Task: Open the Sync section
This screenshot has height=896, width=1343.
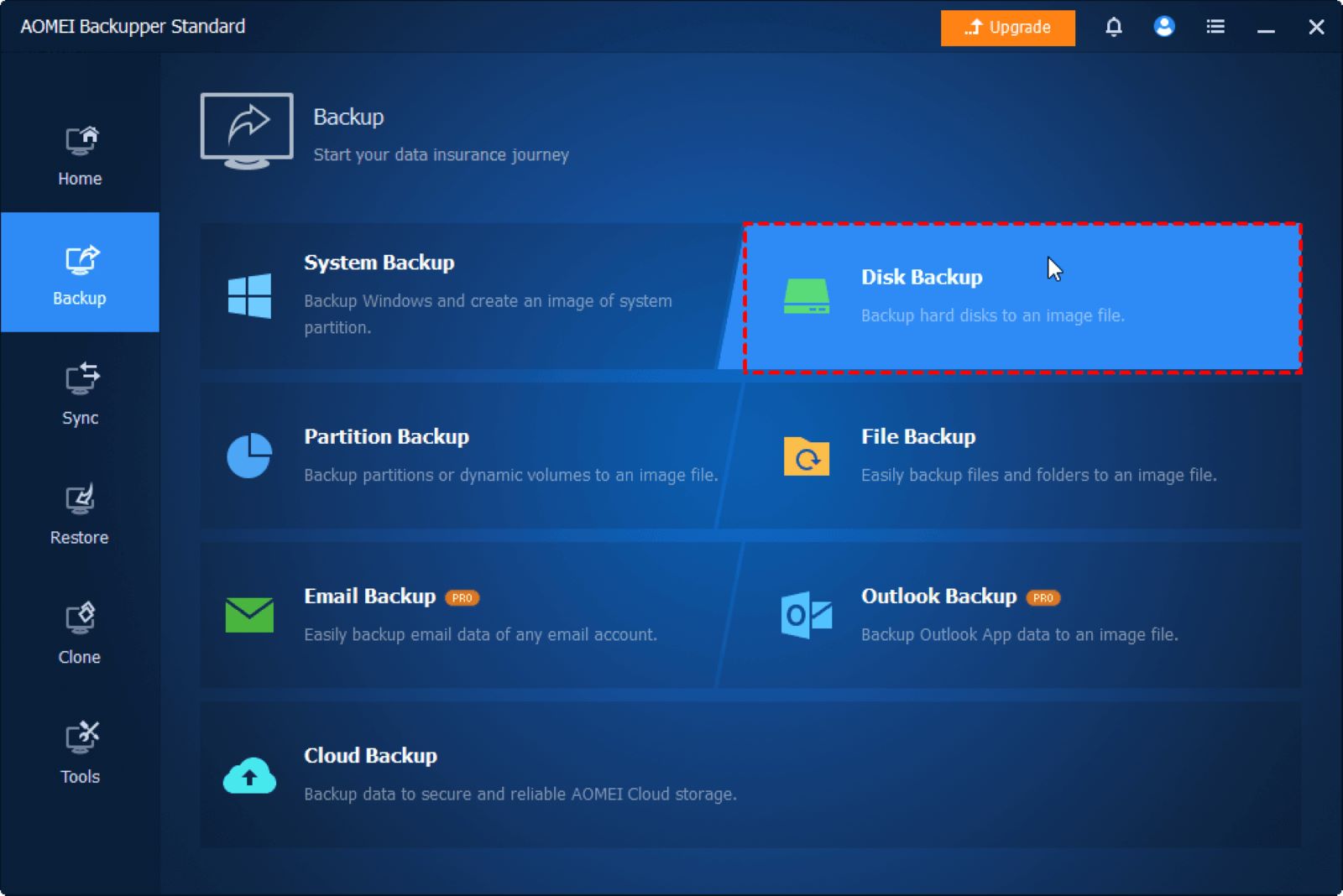Action: (80, 393)
